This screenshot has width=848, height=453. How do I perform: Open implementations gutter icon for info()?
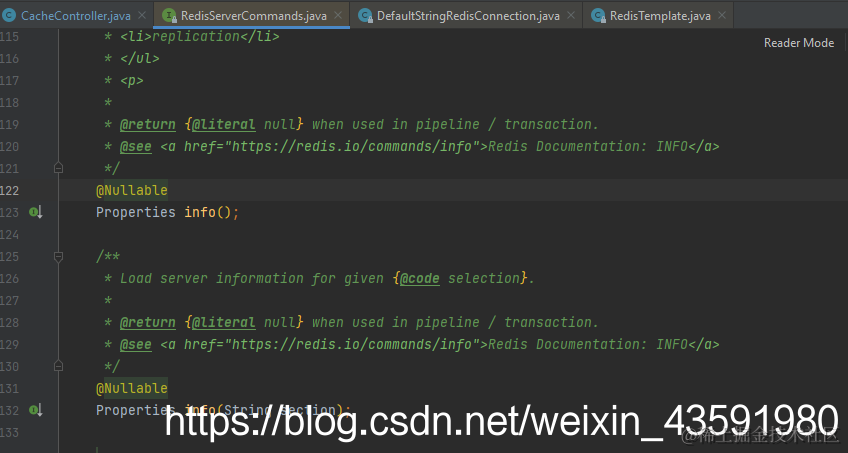[36, 212]
